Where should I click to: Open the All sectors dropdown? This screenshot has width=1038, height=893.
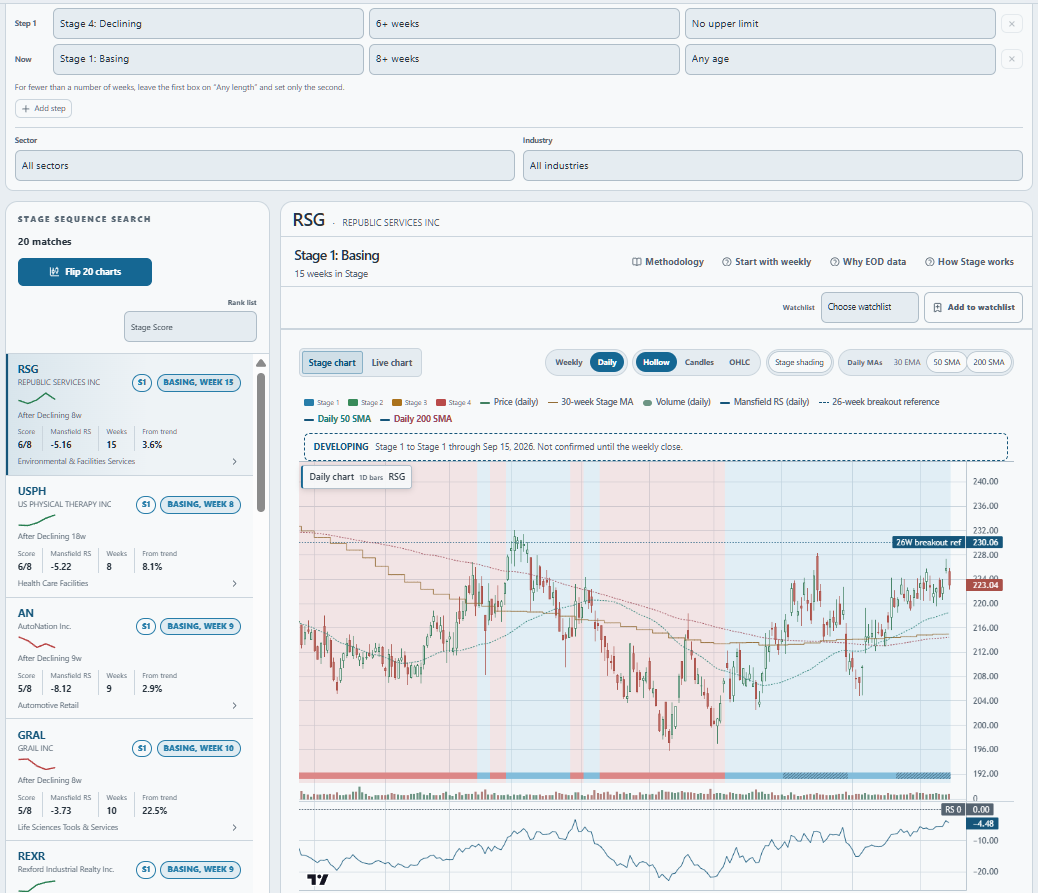[265, 165]
